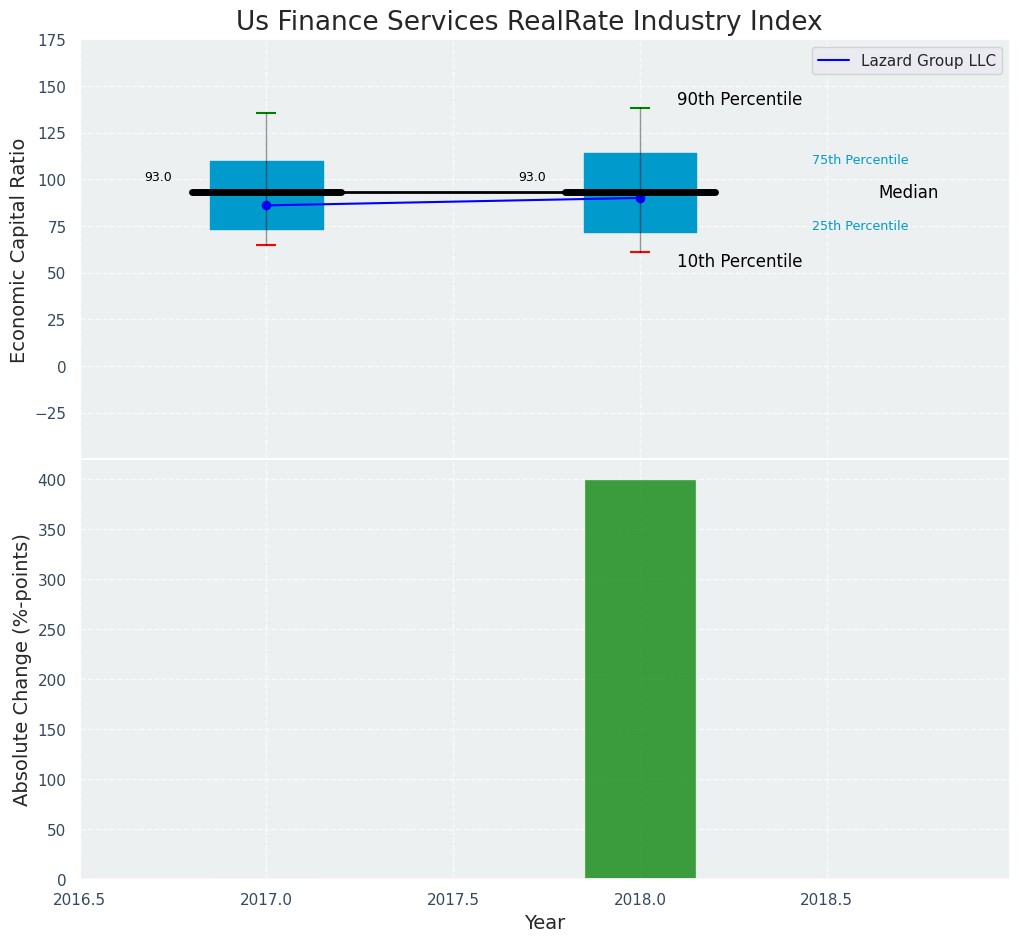Screen dimensions: 1019x942
Task: Click the green bar for 2018
Action: [x=640, y=679]
